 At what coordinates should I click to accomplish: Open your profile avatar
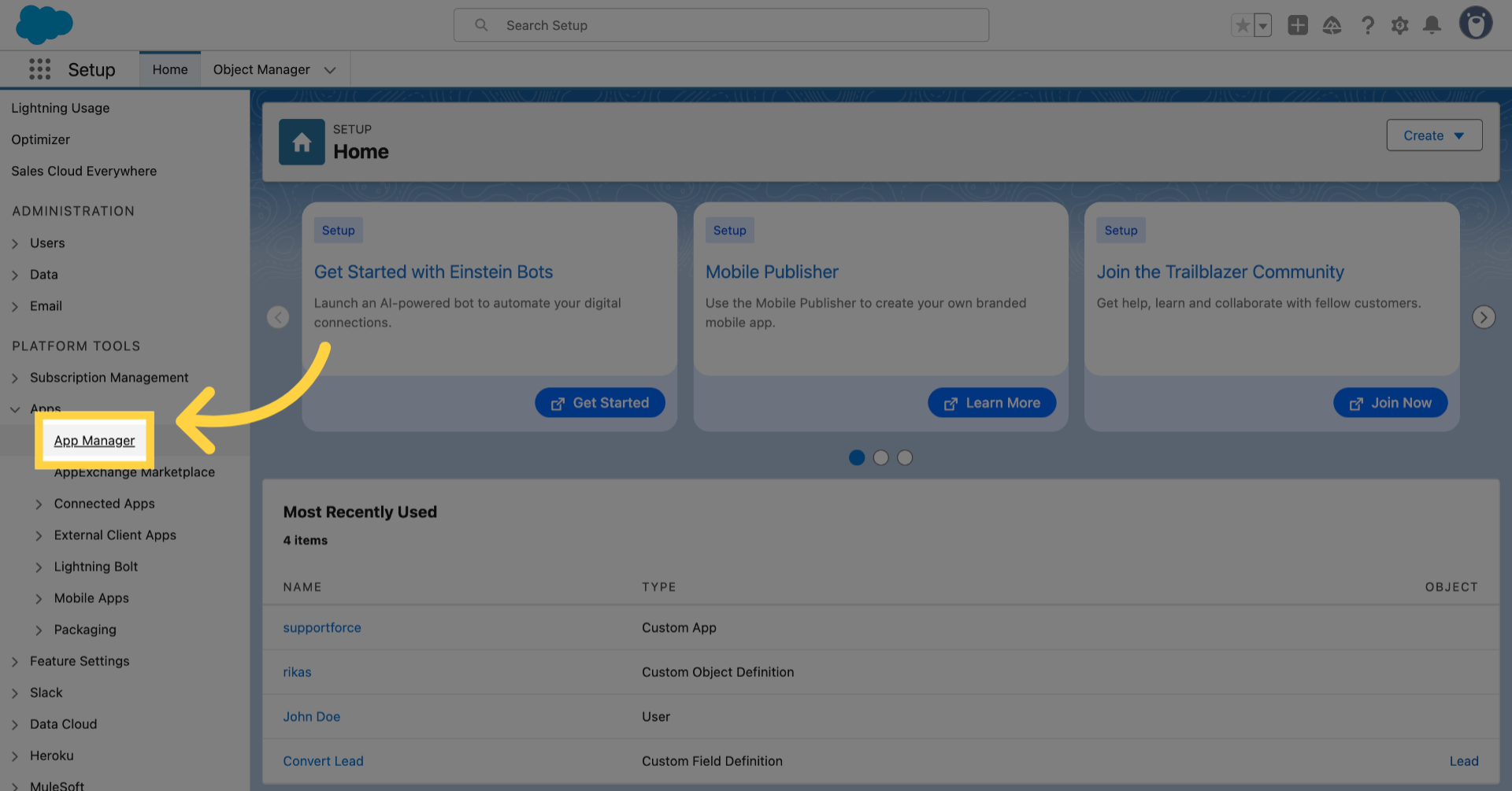coord(1476,23)
